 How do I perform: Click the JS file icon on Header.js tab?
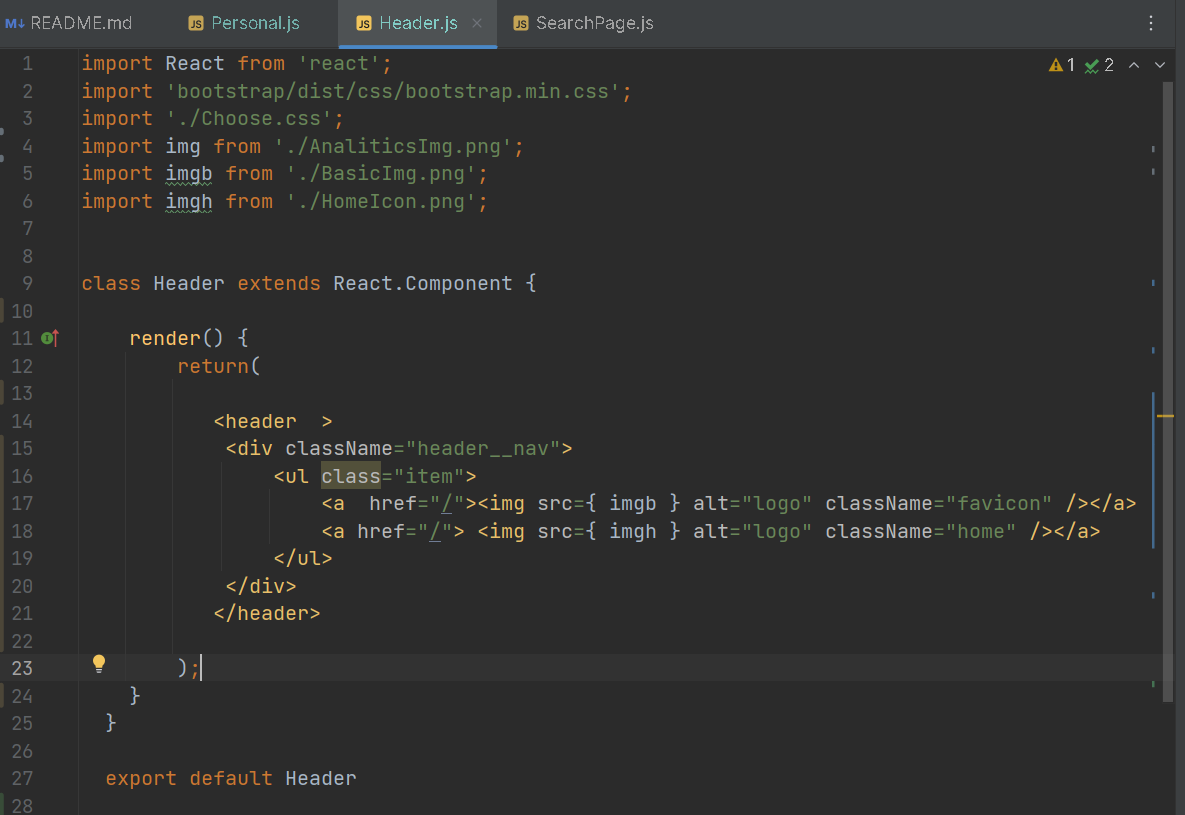[364, 23]
